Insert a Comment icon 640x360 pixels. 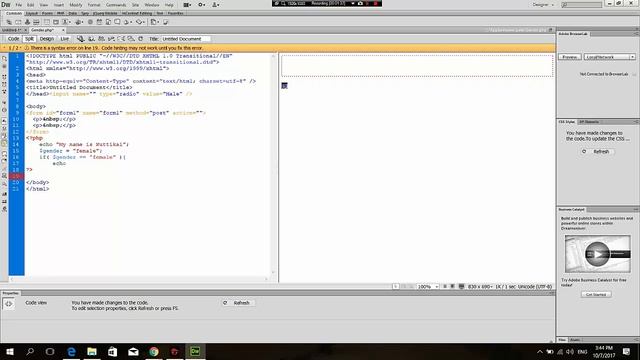pos(117,22)
